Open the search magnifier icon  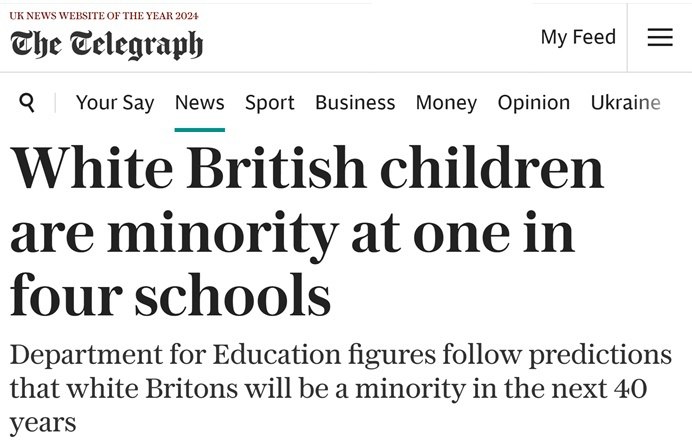click(x=27, y=102)
